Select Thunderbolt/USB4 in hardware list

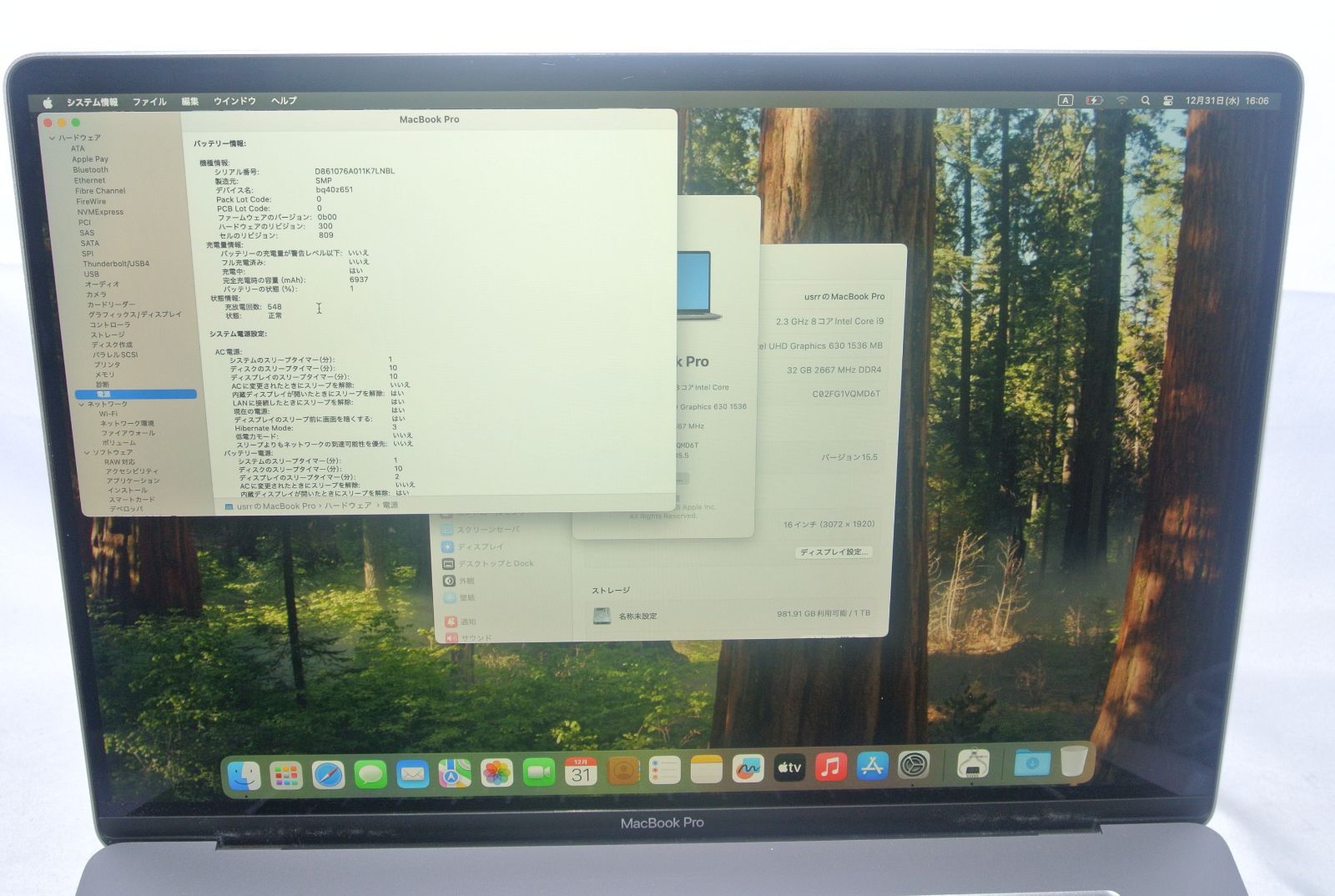[116, 264]
